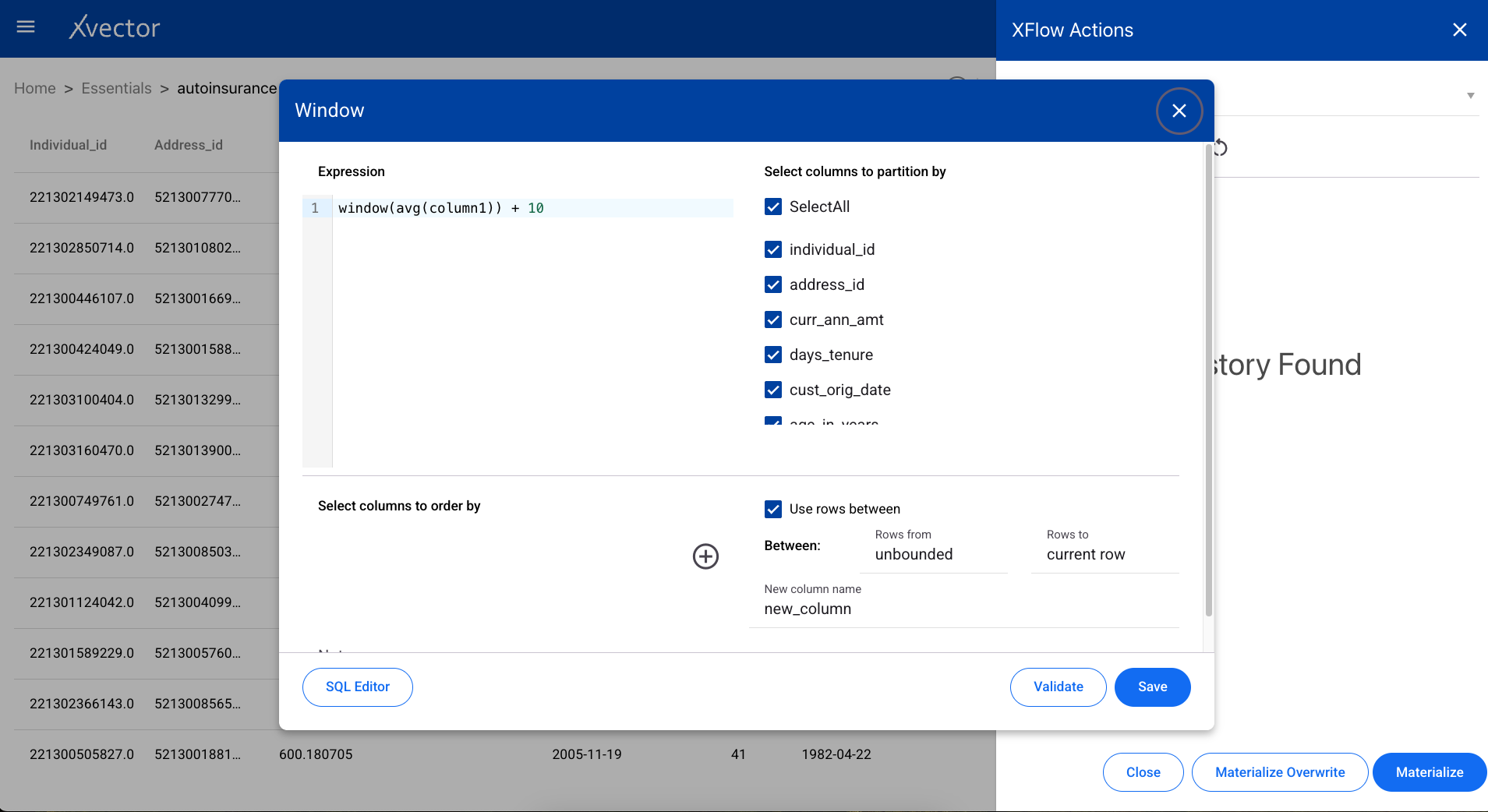Validate the window expression
The height and width of the screenshot is (812, 1488).
click(x=1058, y=687)
